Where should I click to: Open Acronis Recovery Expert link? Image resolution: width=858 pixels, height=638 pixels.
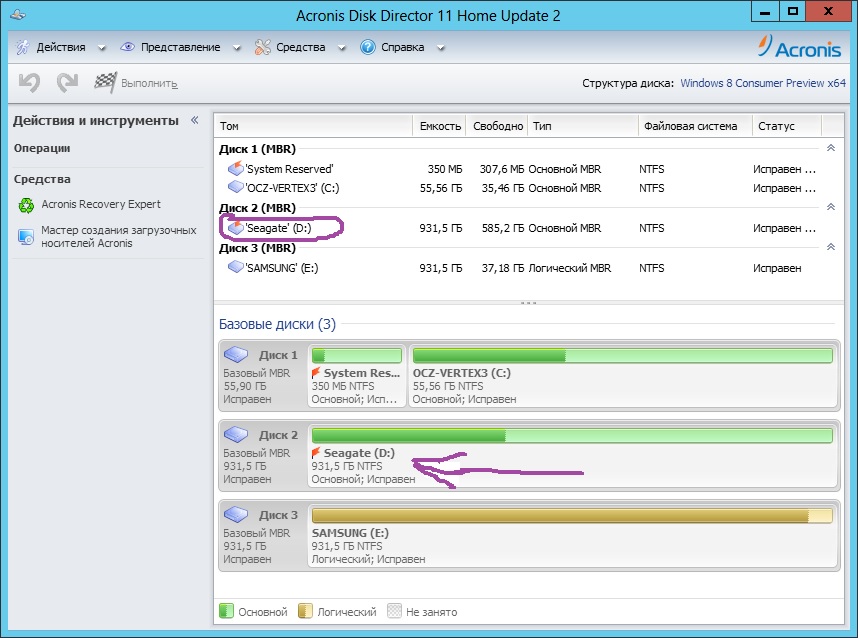point(101,204)
